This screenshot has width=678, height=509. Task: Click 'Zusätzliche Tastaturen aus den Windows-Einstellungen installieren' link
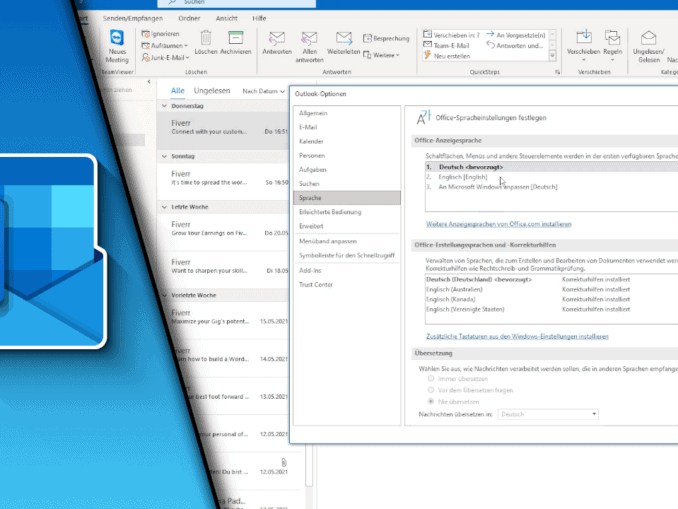(517, 336)
